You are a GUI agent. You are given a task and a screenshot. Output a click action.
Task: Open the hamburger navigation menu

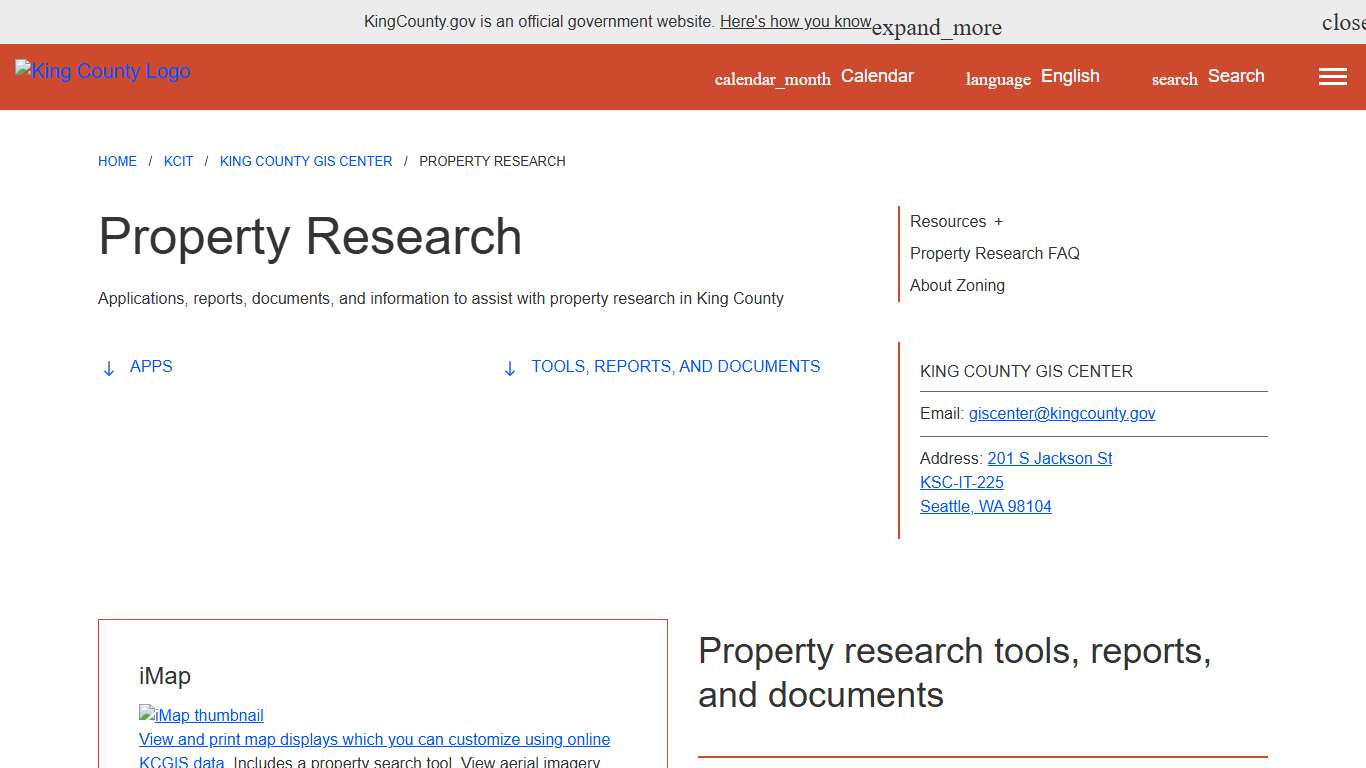(x=1332, y=76)
